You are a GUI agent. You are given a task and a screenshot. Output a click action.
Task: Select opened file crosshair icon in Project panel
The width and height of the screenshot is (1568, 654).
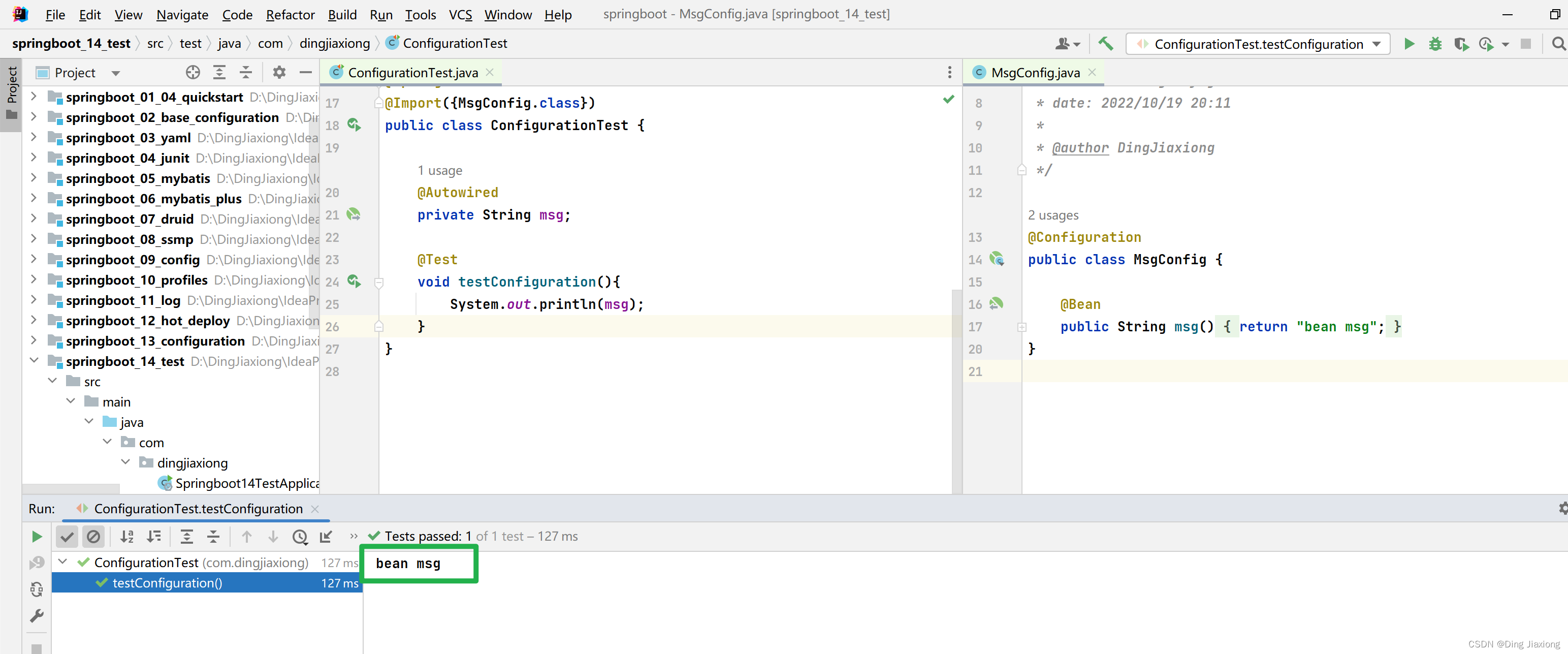[x=193, y=73]
